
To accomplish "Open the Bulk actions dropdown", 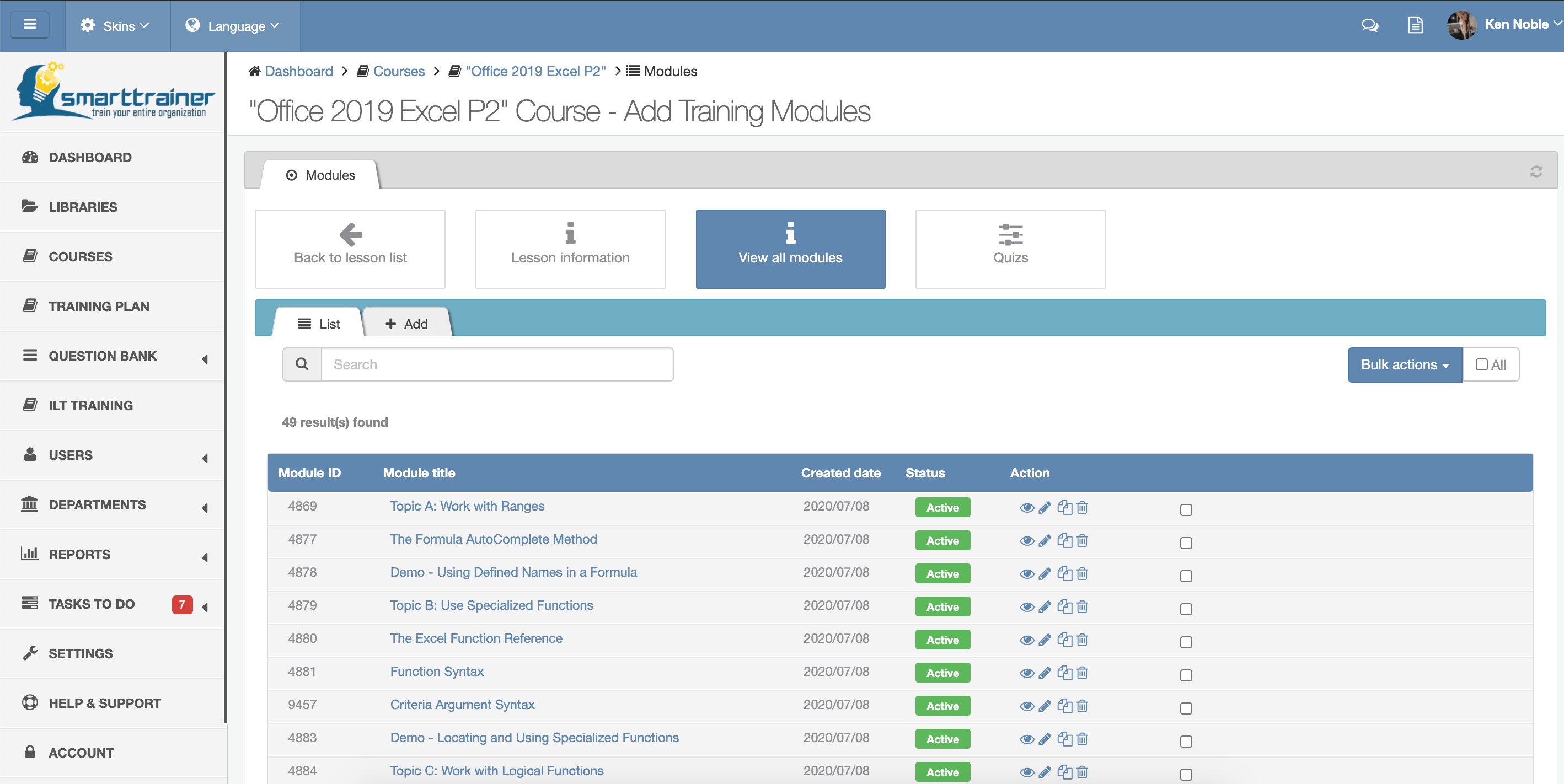I will click(1404, 364).
